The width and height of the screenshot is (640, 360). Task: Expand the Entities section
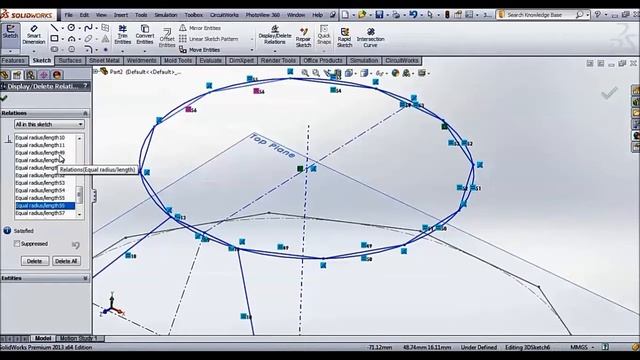tap(85, 278)
